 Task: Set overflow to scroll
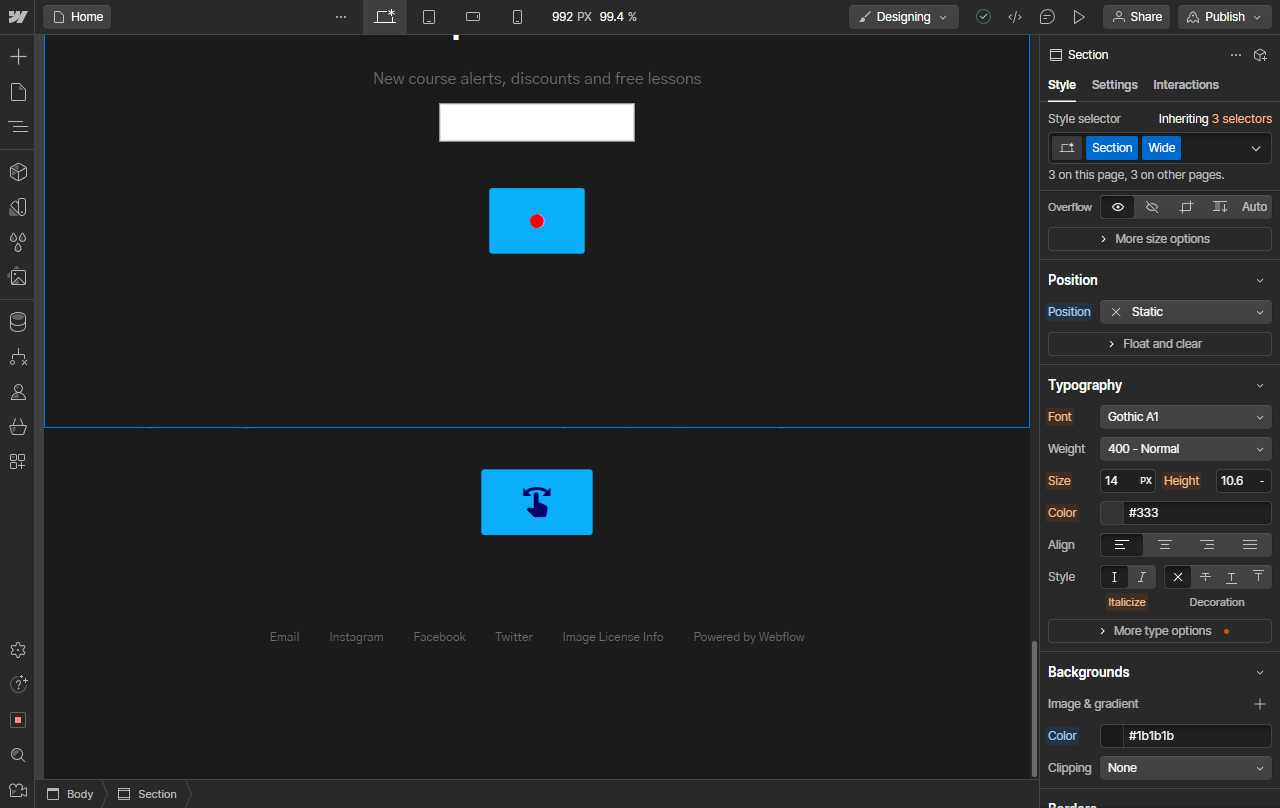(x=1220, y=207)
